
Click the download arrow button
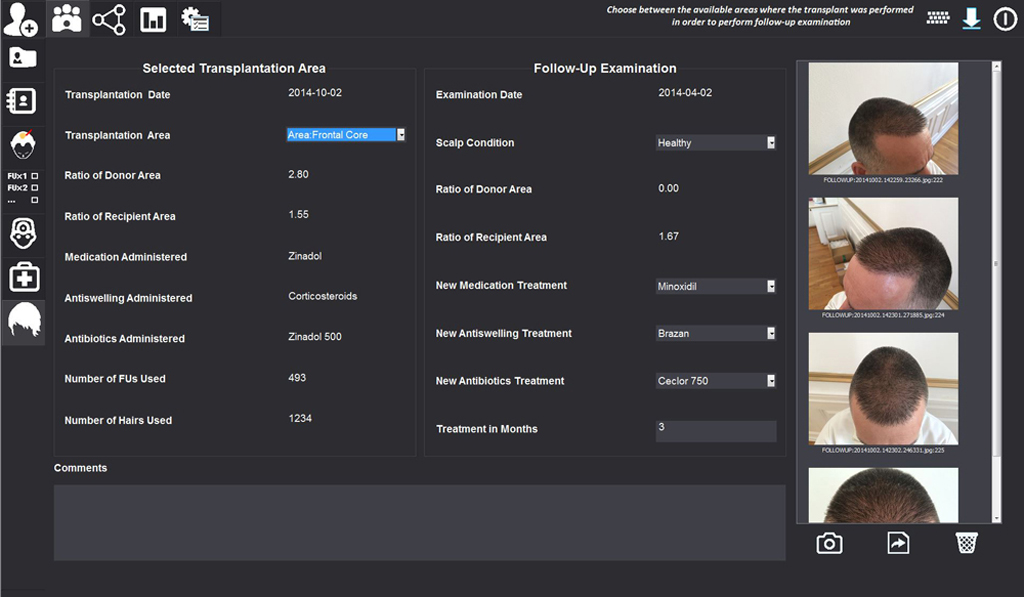click(971, 19)
